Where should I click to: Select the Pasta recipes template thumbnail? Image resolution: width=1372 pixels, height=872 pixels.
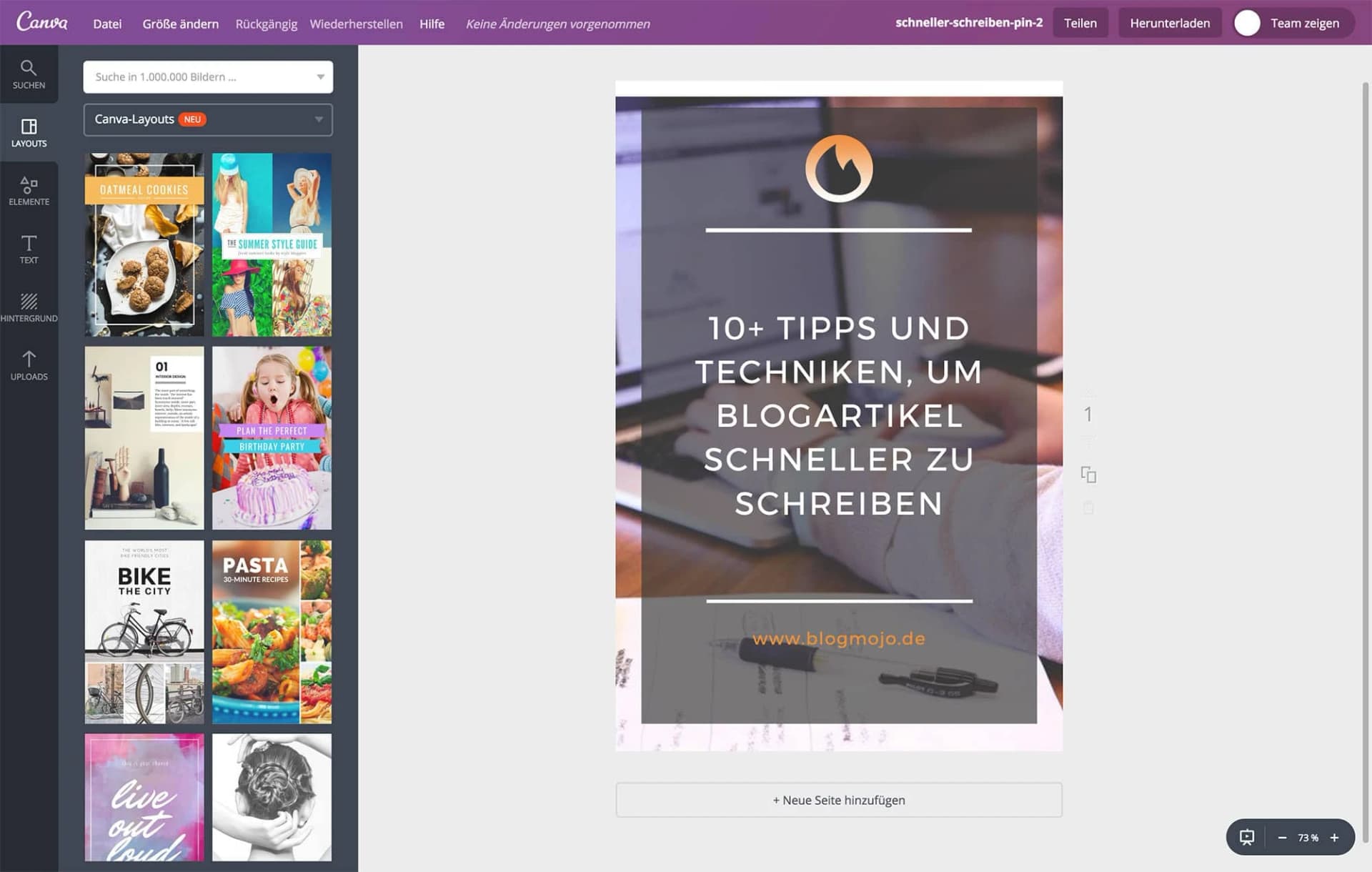tap(272, 631)
